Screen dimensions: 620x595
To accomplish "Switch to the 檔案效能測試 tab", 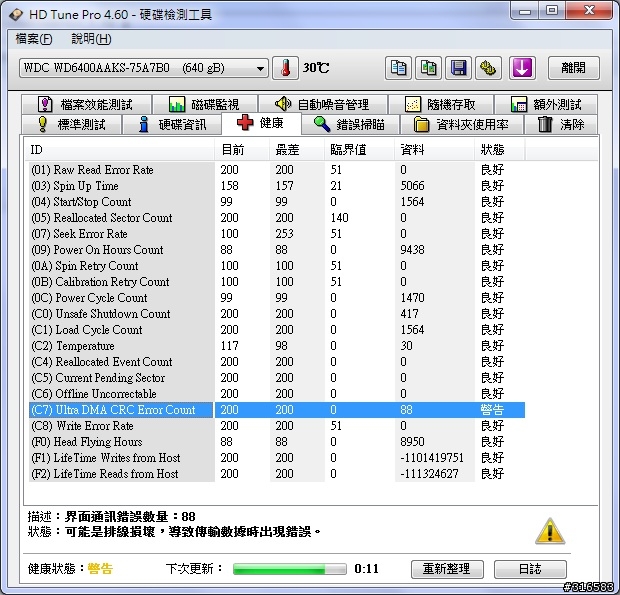I will pyautogui.click(x=87, y=104).
